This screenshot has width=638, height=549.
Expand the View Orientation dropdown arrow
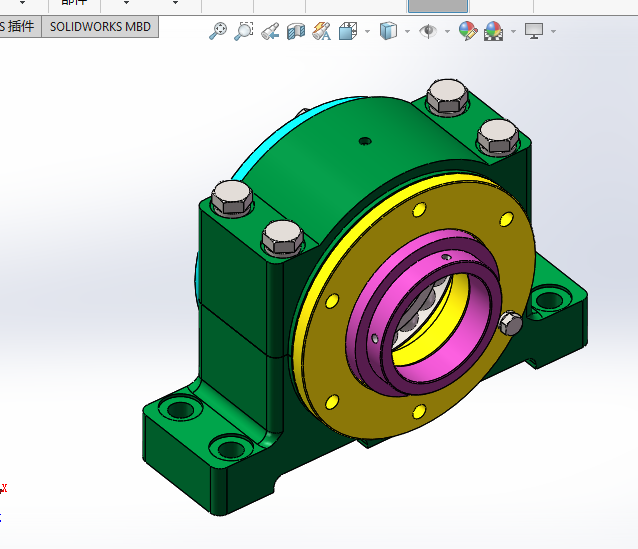[x=367, y=31]
